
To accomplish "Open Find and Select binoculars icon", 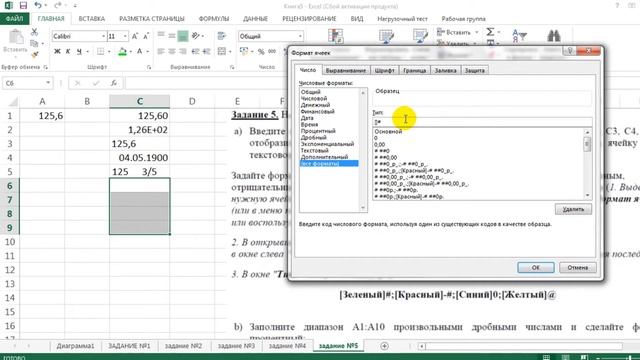I will click(x=553, y=36).
